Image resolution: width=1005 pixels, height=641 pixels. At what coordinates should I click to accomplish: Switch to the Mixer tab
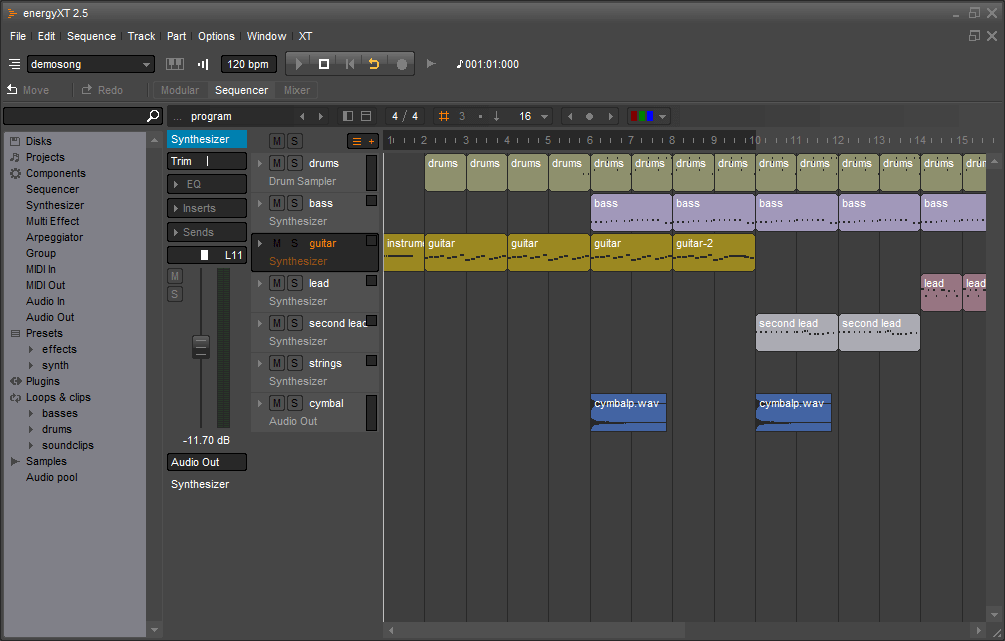coord(297,90)
